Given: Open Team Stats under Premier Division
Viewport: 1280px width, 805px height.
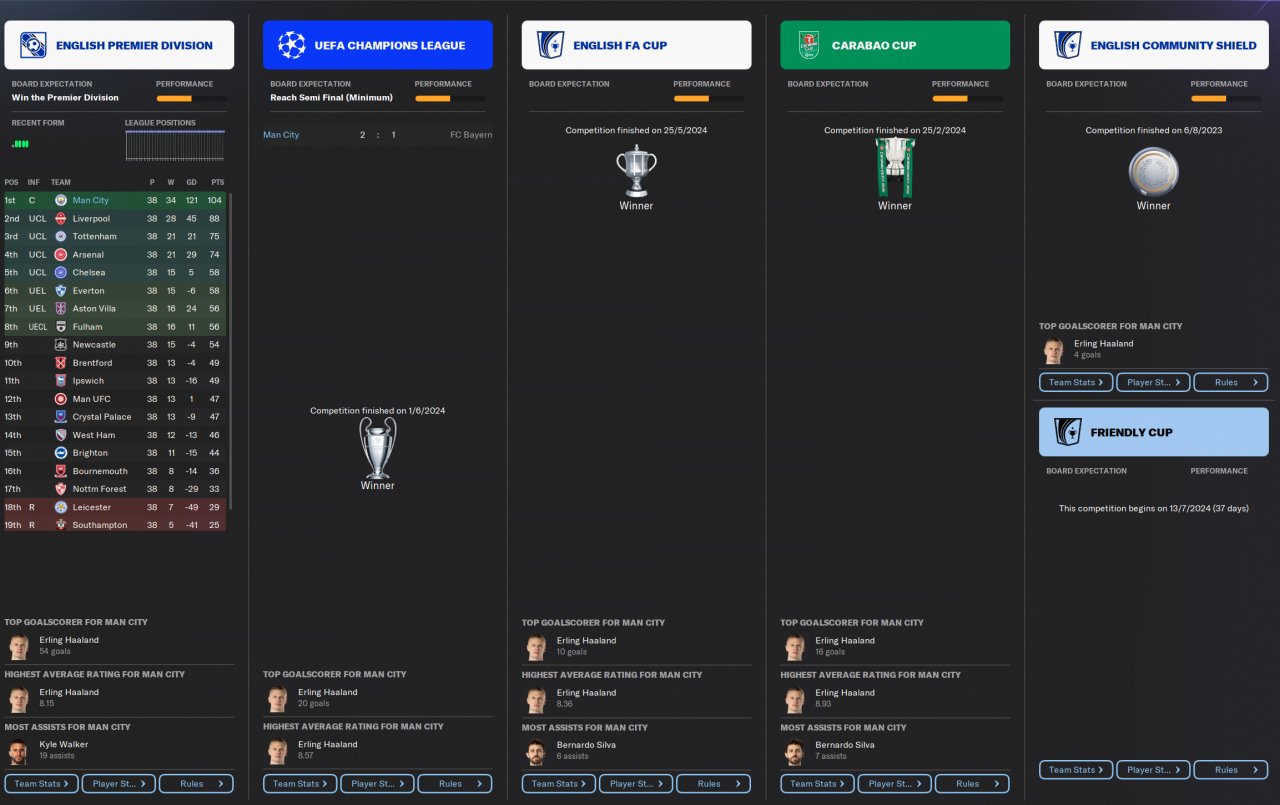Looking at the screenshot, I should click(x=41, y=784).
